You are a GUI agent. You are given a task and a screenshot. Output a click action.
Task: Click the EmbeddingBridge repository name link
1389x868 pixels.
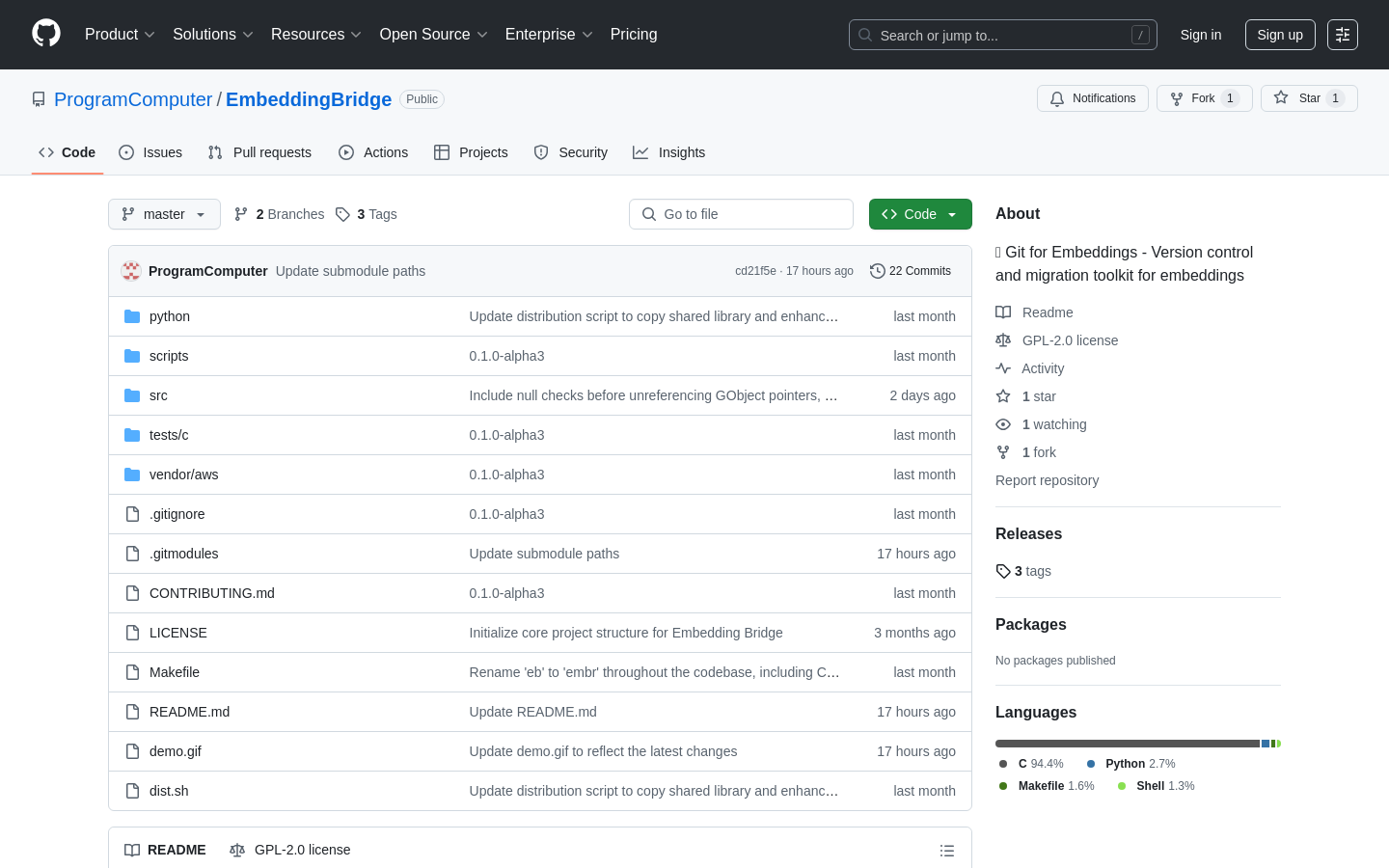309,99
